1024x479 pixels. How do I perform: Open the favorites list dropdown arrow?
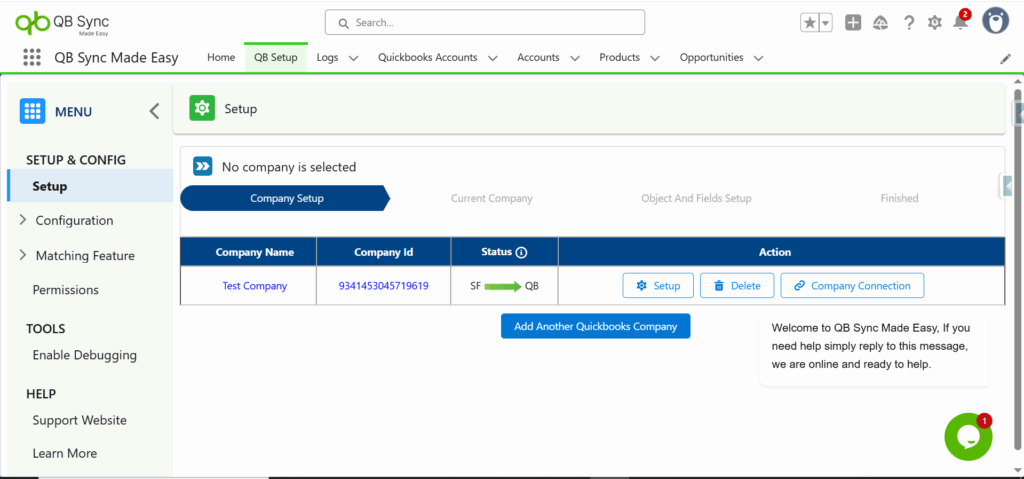(826, 23)
